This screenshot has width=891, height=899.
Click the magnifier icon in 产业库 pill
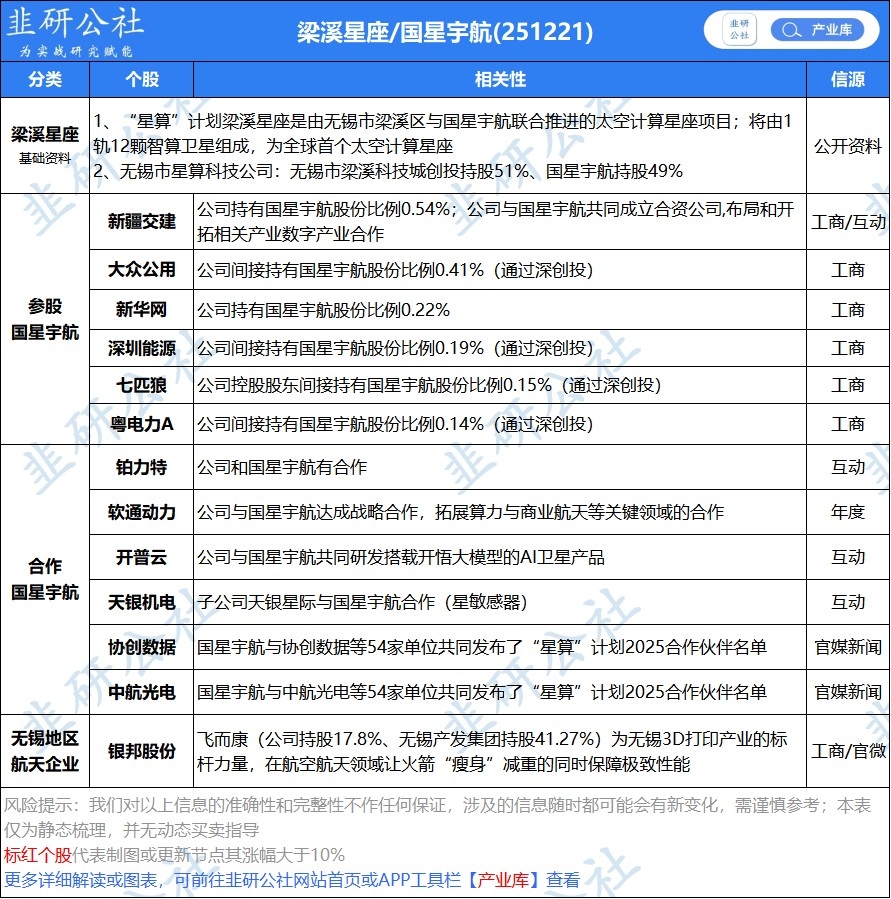(791, 30)
